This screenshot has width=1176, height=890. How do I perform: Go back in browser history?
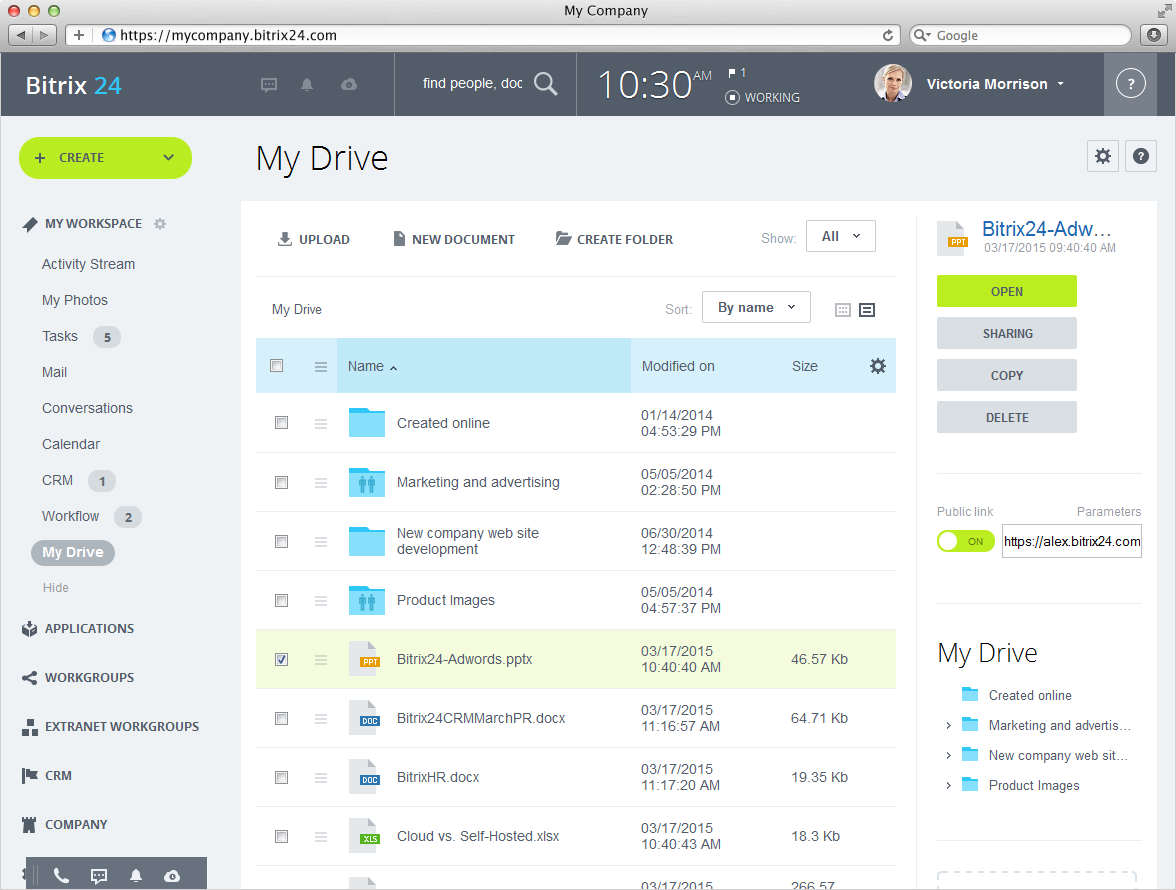point(20,35)
